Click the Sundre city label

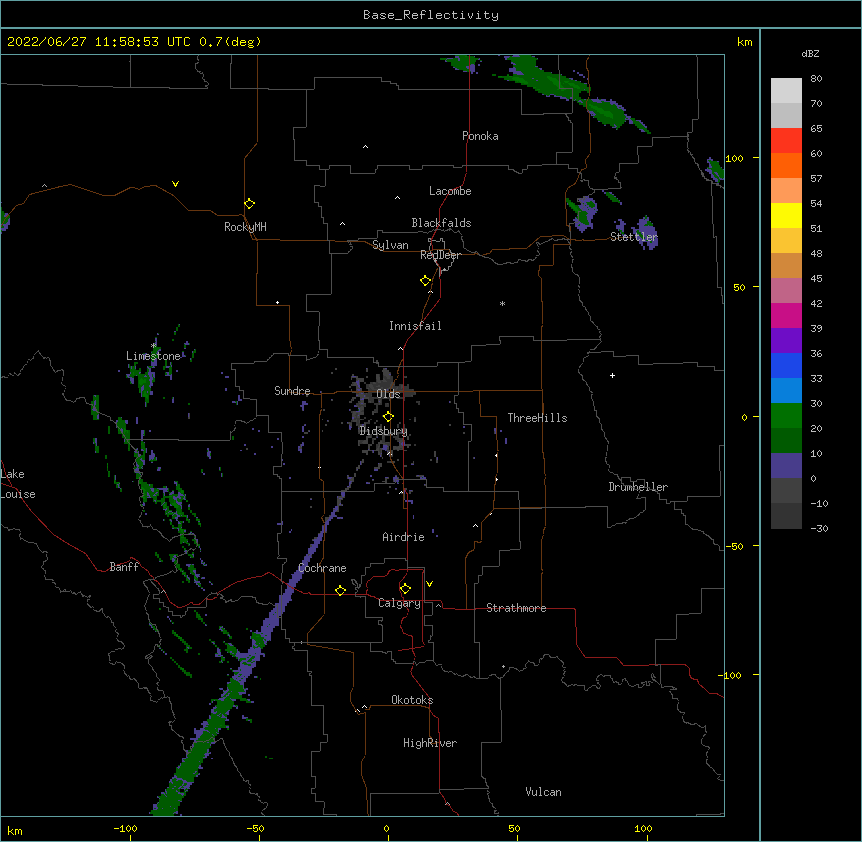point(292,391)
